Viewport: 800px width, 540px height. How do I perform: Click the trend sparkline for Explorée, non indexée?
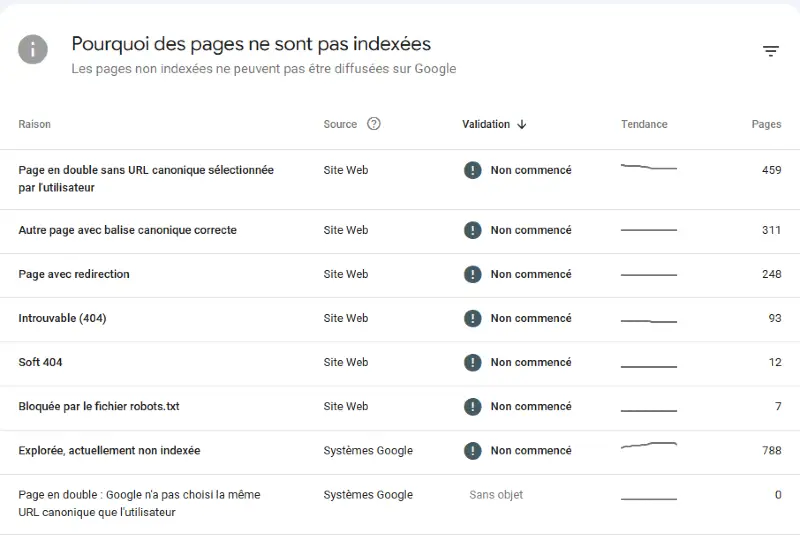tap(648, 446)
